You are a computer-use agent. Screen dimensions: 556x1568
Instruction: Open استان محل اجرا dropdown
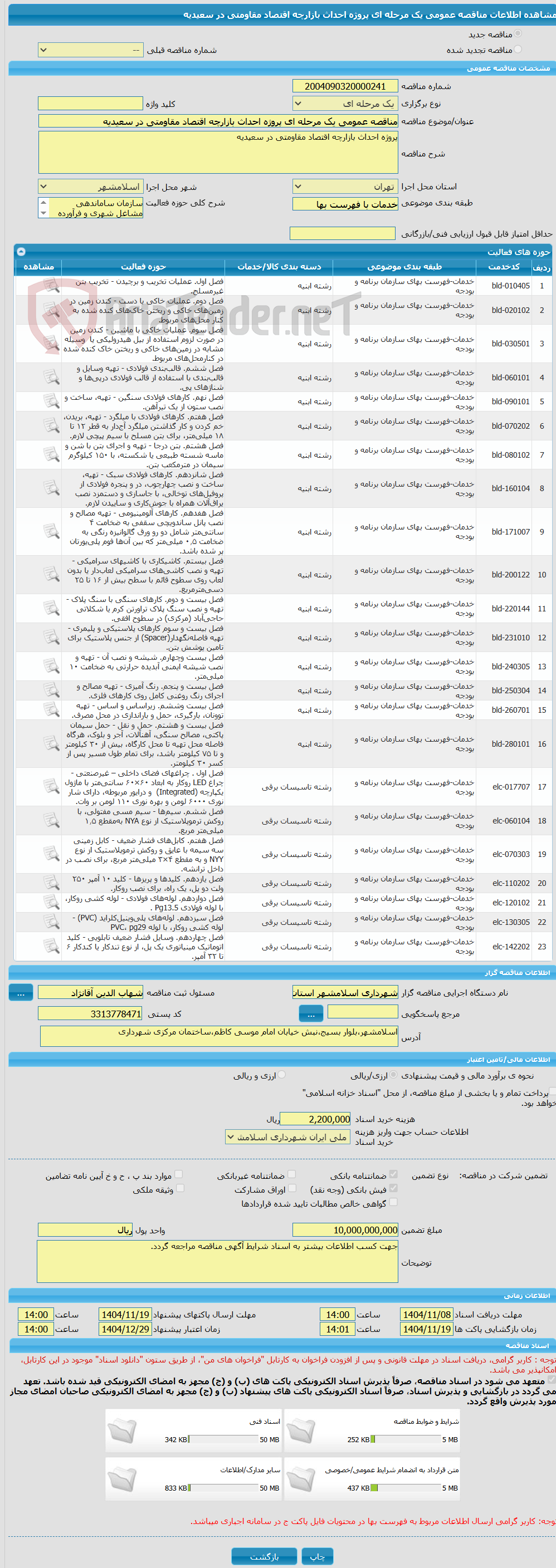(345, 187)
